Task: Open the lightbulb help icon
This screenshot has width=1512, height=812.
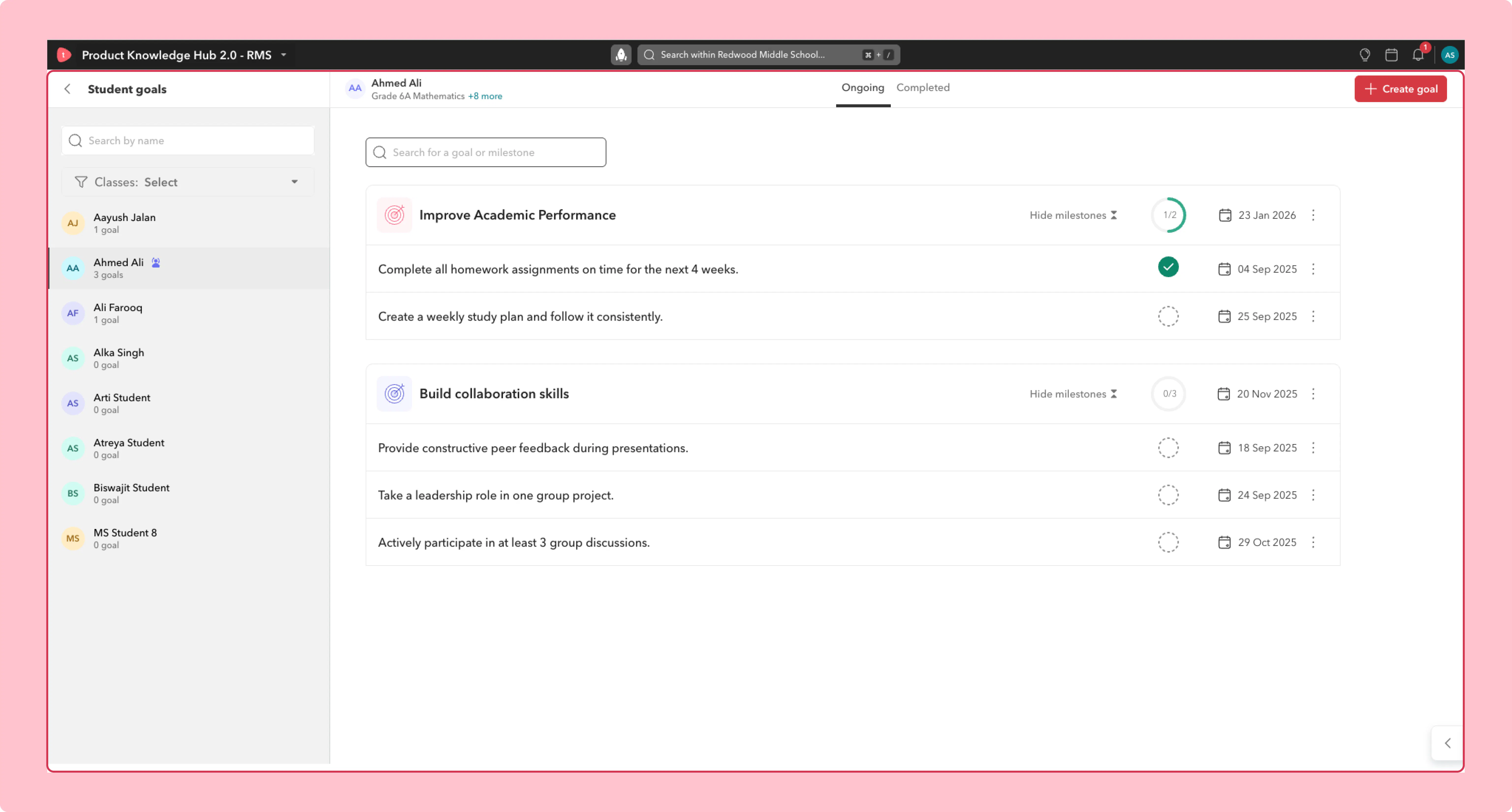Action: 1365,55
